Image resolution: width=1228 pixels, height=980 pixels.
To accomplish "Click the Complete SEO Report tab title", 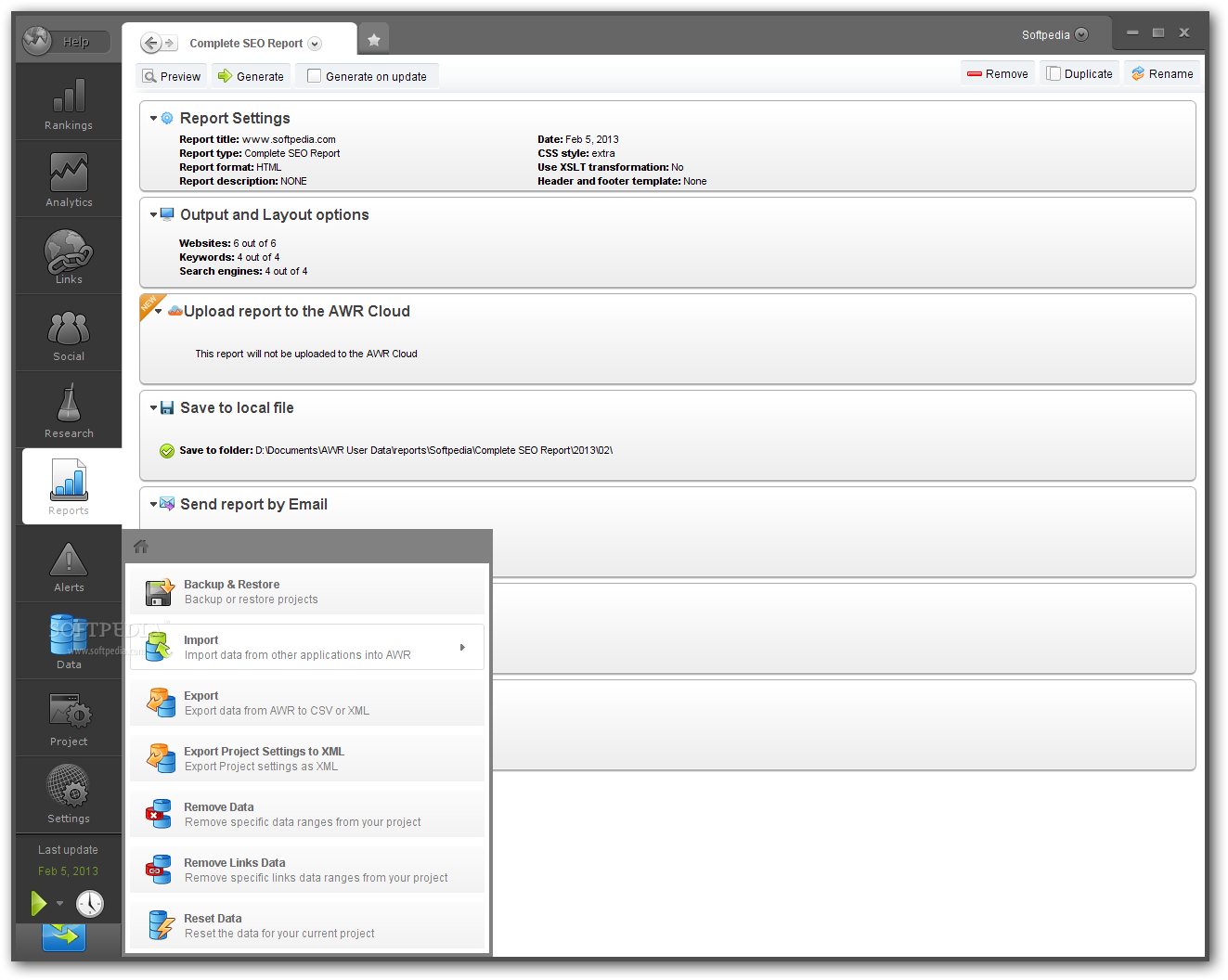I will tap(246, 44).
